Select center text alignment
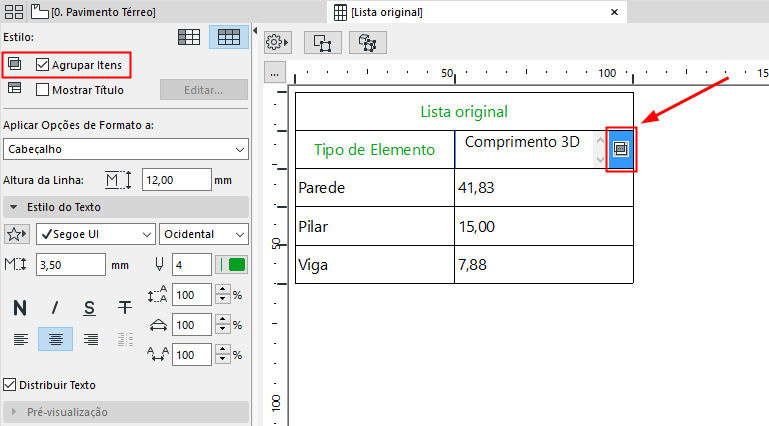The height and width of the screenshot is (426, 769). [x=55, y=339]
